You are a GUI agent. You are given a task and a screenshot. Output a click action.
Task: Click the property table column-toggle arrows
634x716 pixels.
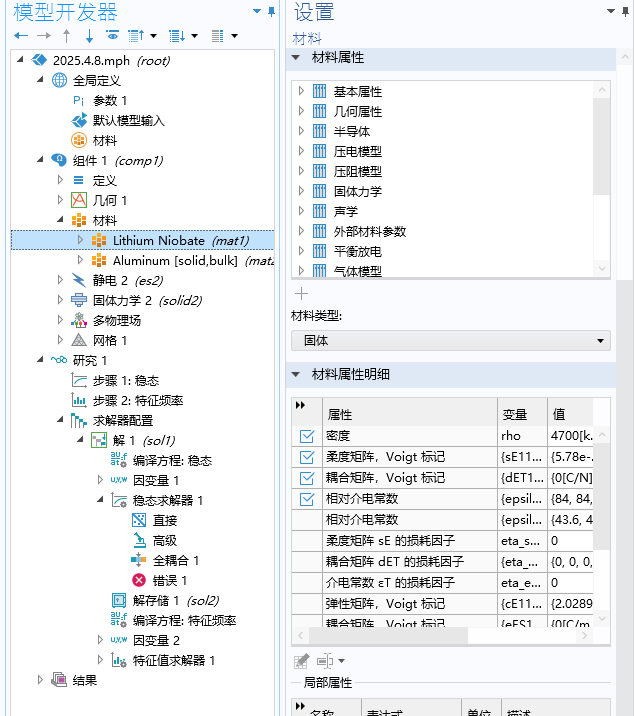click(x=301, y=405)
